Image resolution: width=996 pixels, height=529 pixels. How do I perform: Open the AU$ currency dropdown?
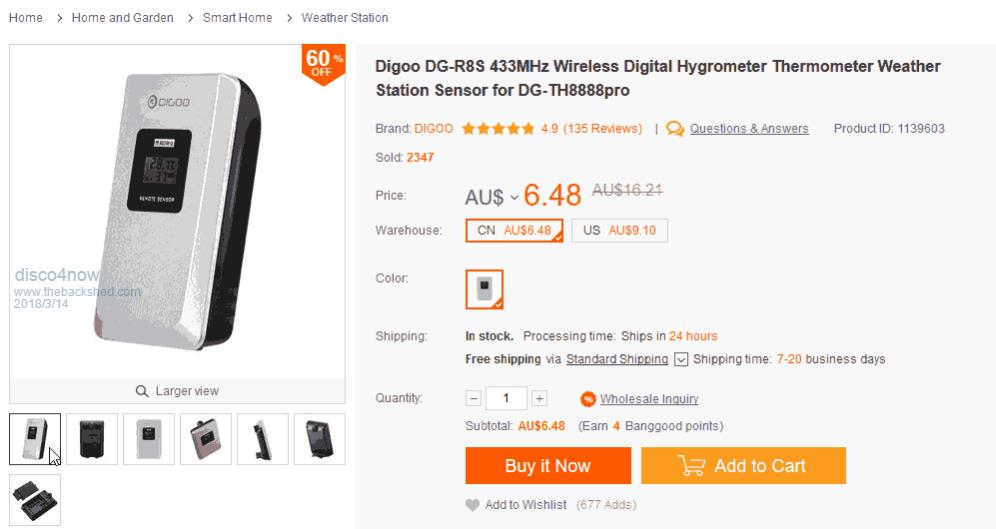(x=492, y=198)
